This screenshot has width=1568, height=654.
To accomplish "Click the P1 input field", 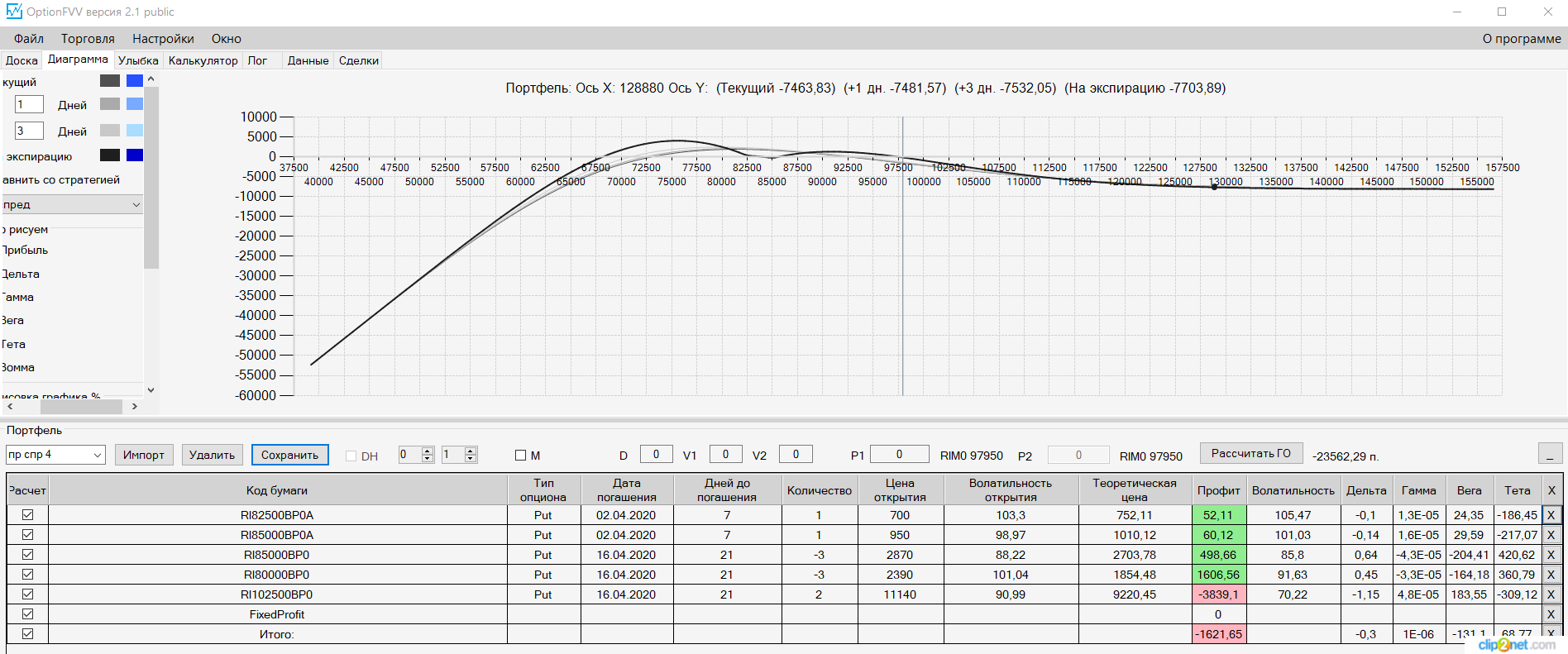I will click(x=899, y=454).
